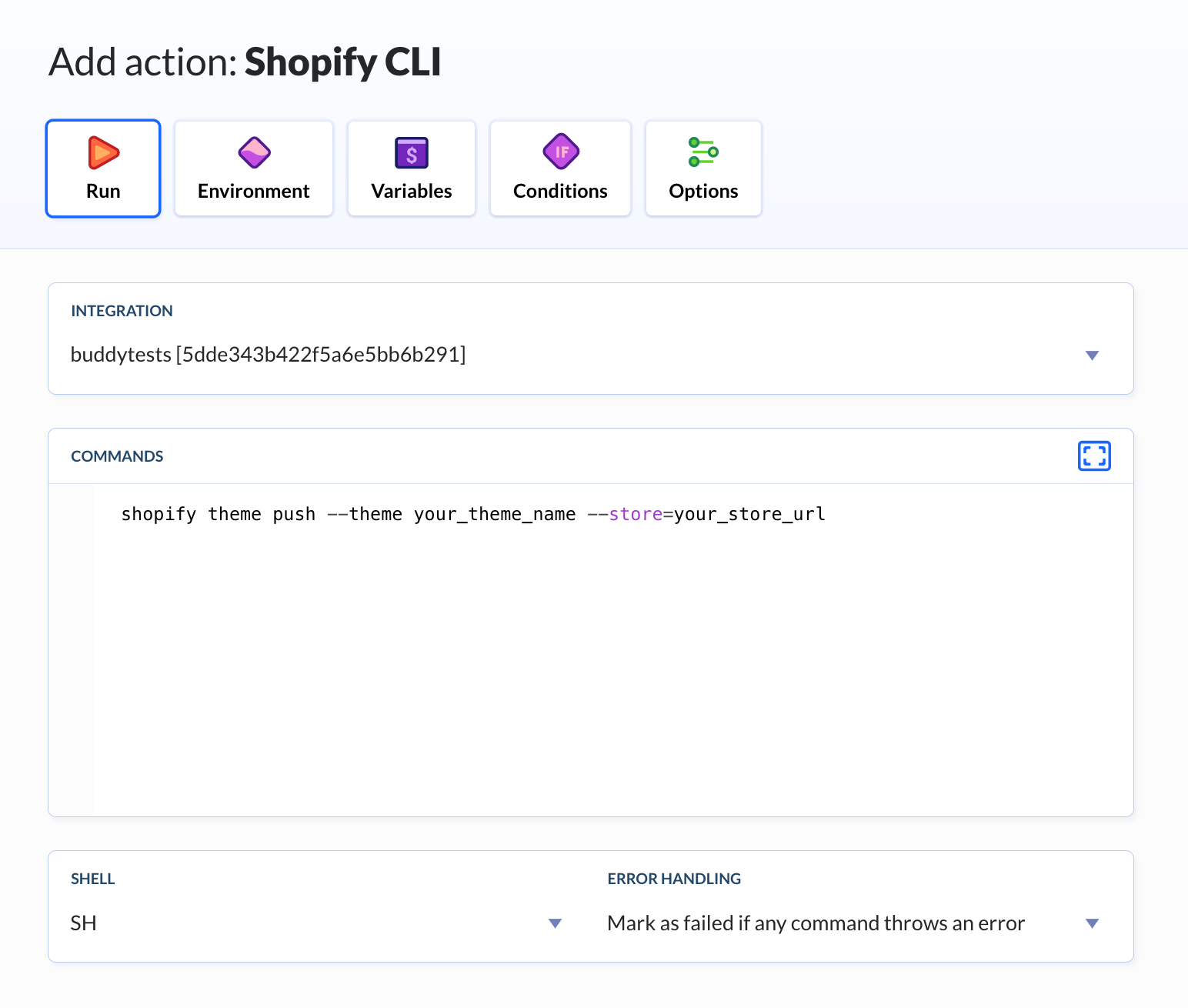
Task: Open the Error Handling dropdown arrow
Action: (x=1092, y=923)
